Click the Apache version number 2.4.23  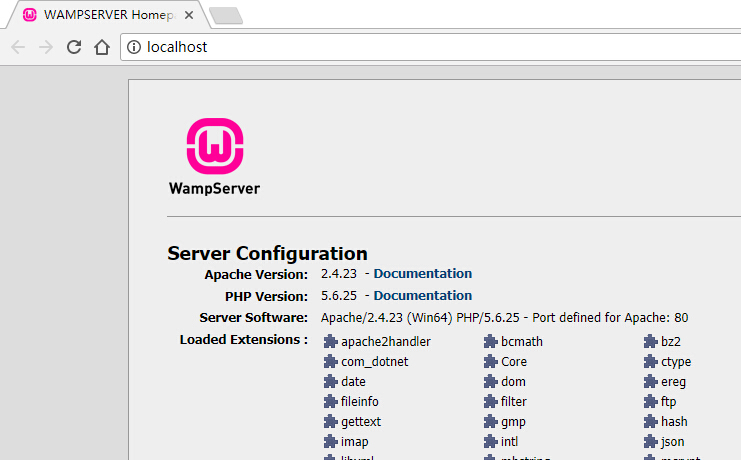click(338, 274)
